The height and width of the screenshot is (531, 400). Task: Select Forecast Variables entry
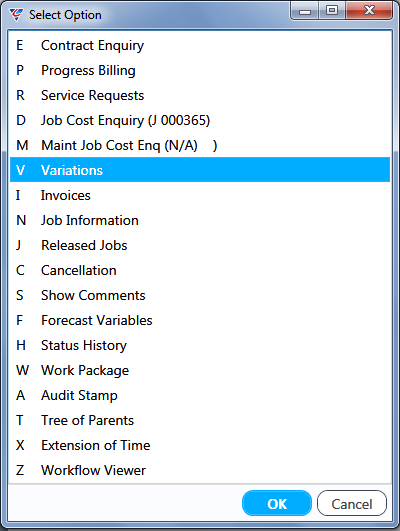click(x=200, y=320)
